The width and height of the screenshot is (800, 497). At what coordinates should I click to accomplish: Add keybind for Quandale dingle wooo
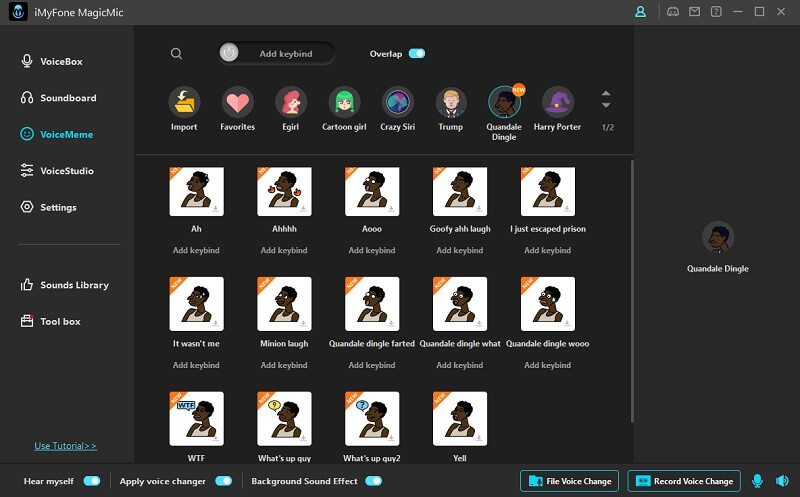547,365
